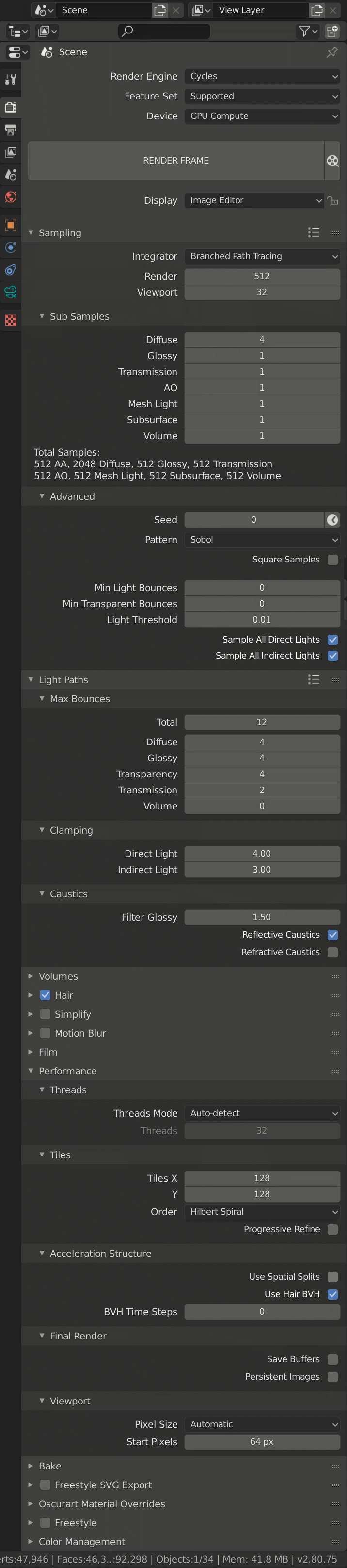
Task: Open the Device dropdown
Action: point(262,116)
